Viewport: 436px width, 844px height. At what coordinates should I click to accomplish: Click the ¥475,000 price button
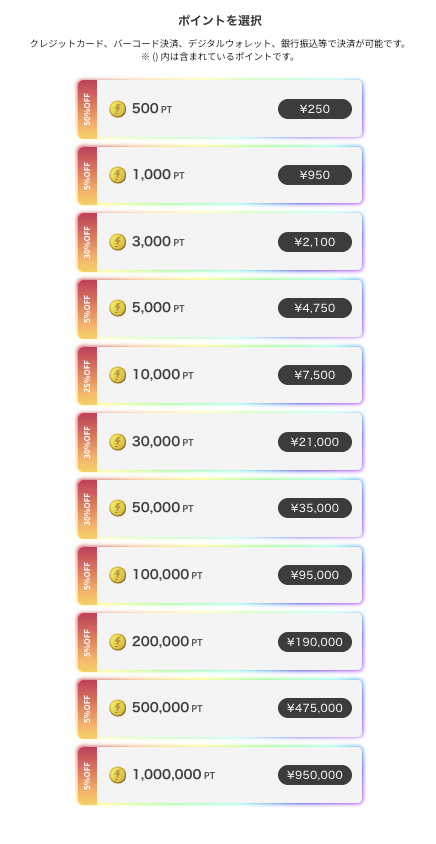point(315,708)
